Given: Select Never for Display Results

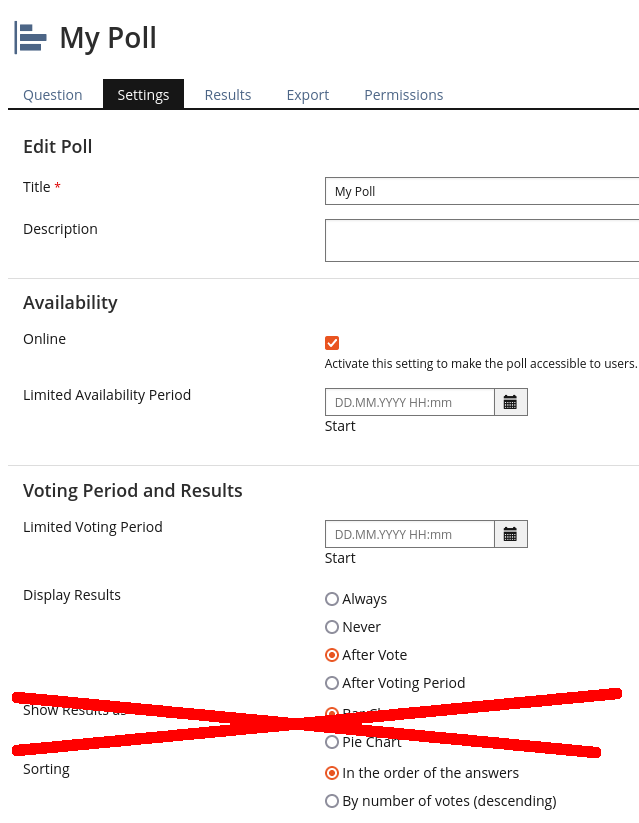Looking at the screenshot, I should tap(332, 627).
